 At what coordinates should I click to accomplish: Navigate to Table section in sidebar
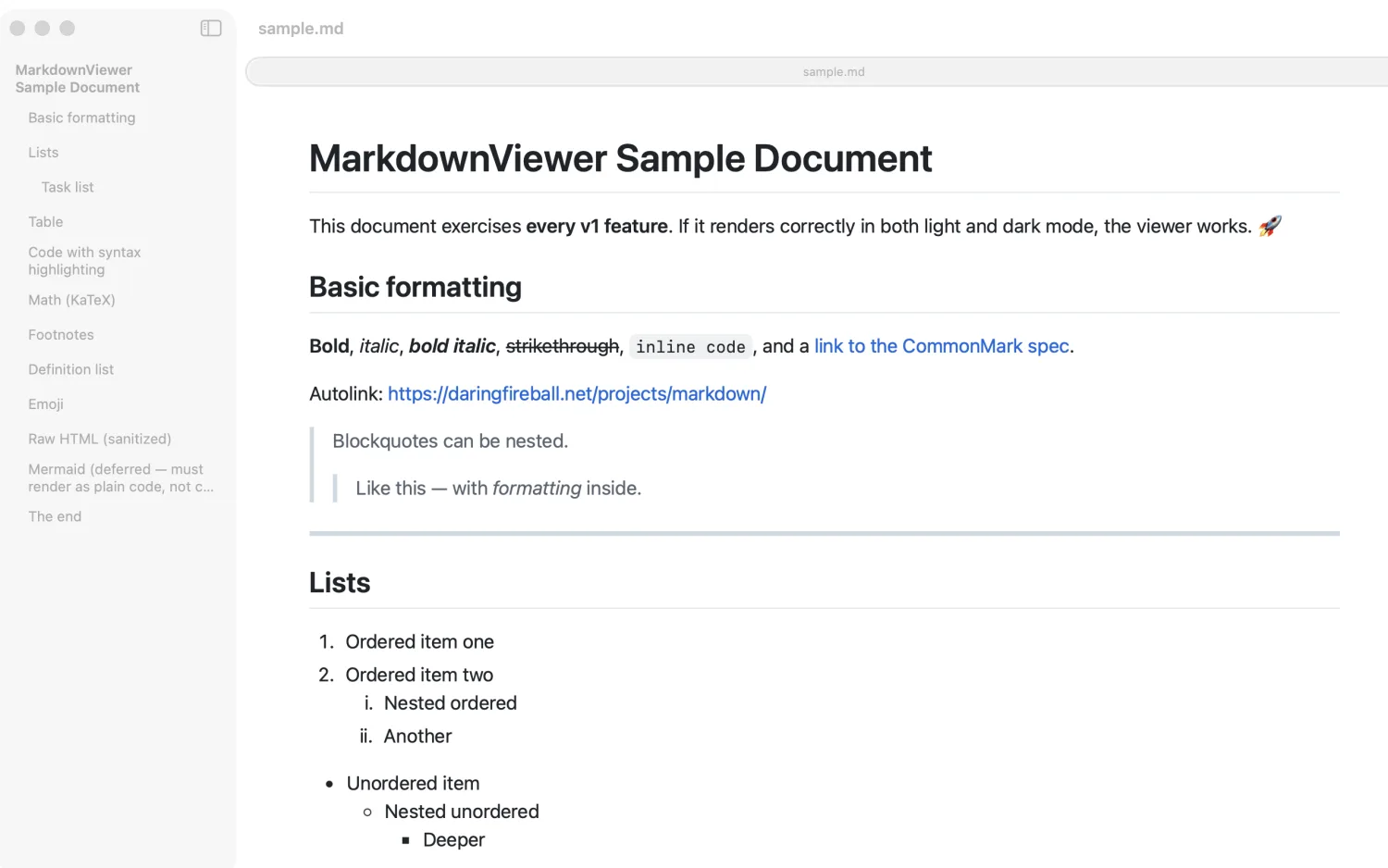[x=45, y=222]
